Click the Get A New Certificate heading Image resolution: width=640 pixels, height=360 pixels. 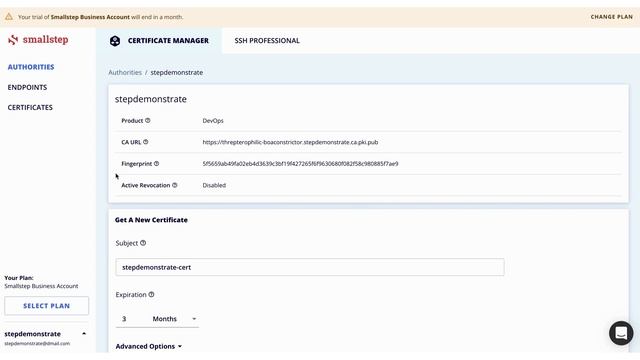pyautogui.click(x=151, y=220)
